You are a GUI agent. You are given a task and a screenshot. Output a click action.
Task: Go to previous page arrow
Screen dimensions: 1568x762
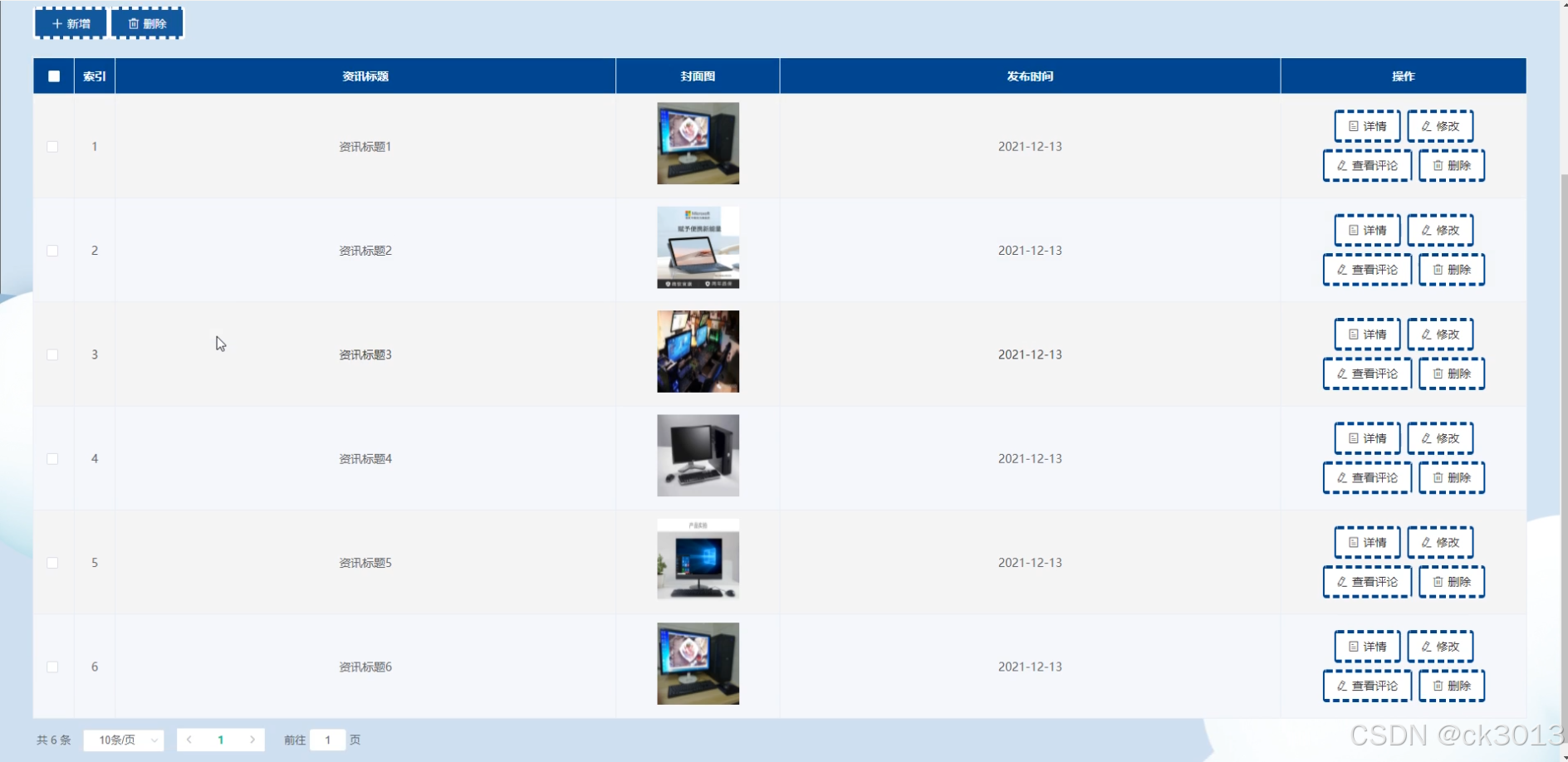tap(189, 740)
